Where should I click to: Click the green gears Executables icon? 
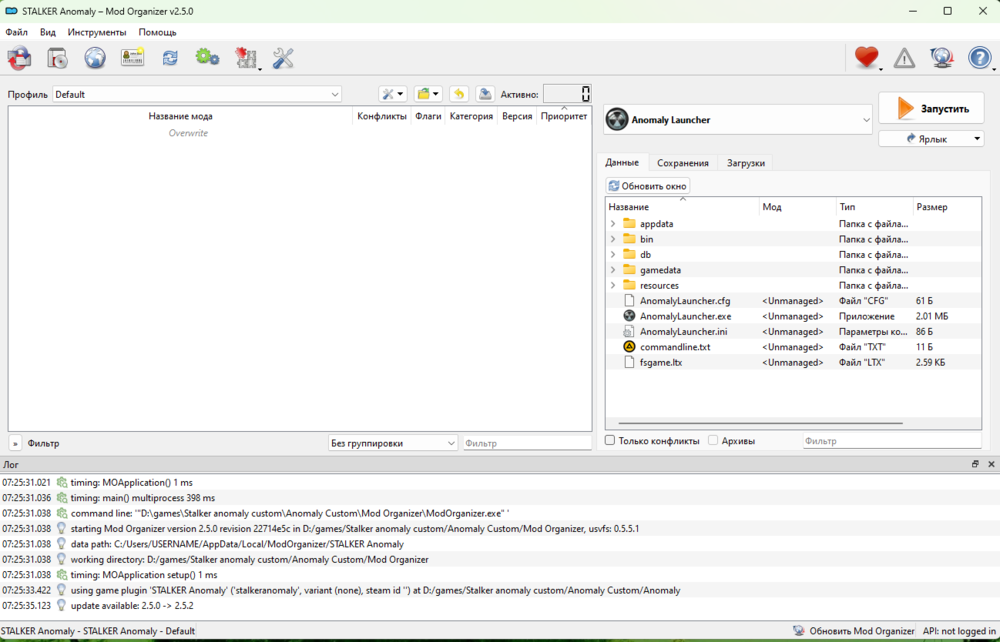(x=207, y=58)
